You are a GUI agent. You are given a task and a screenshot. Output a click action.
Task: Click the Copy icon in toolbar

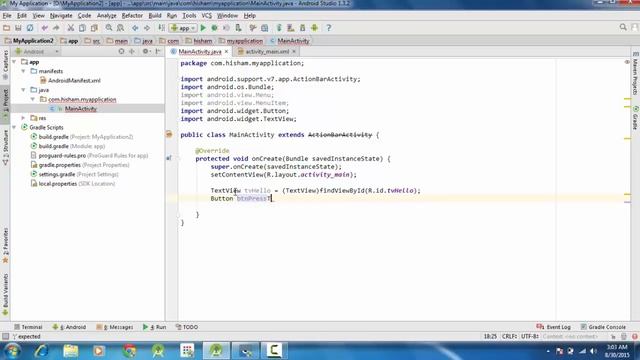[82, 28]
